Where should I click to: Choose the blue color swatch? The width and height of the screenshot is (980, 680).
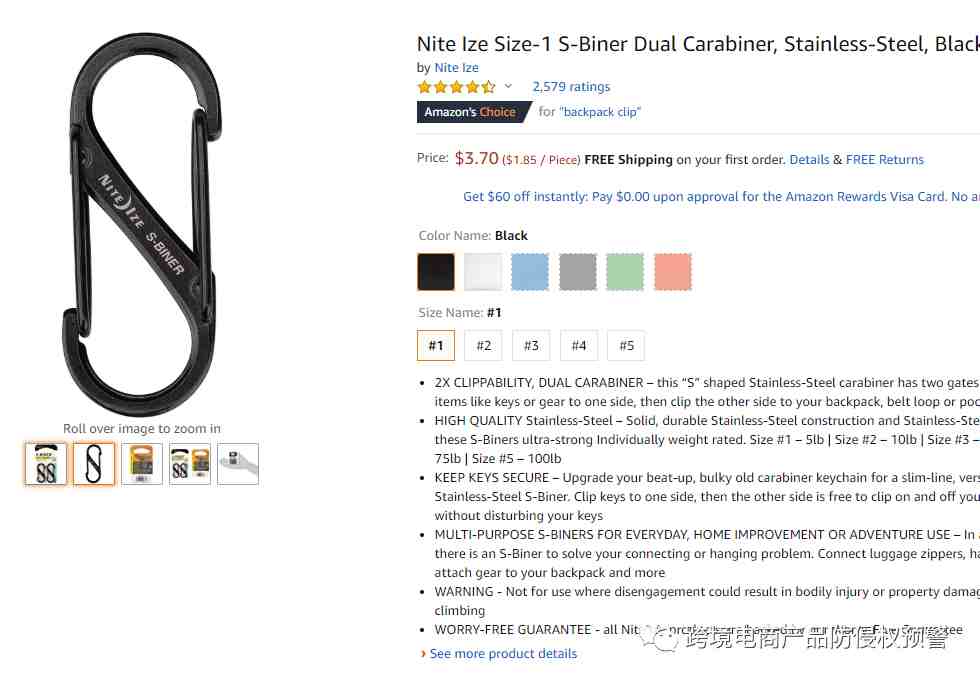(530, 272)
